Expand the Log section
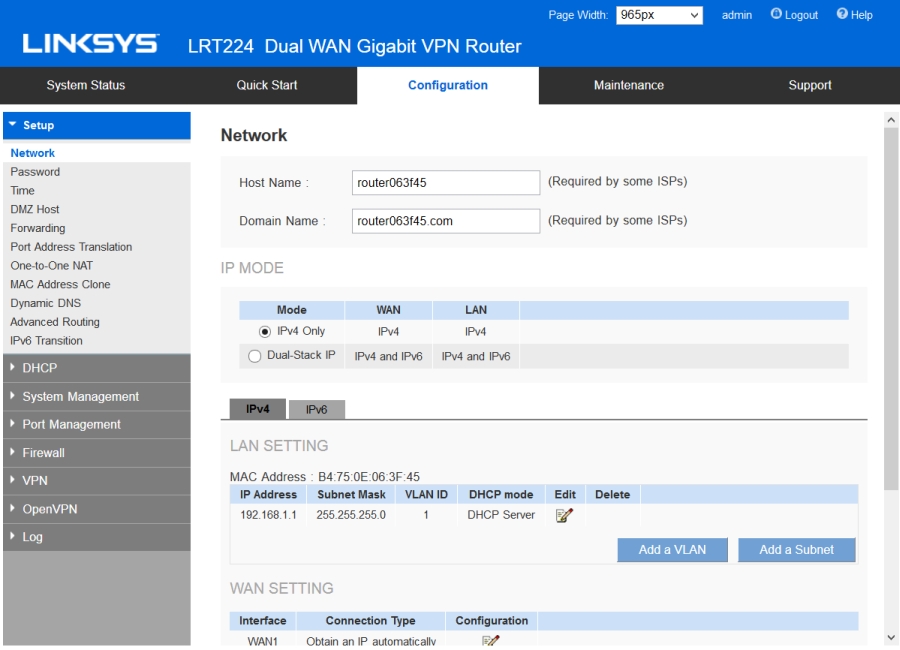 96,537
